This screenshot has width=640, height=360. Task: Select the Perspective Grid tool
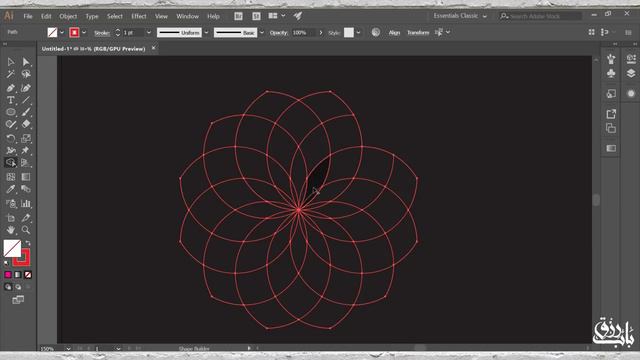(x=26, y=162)
